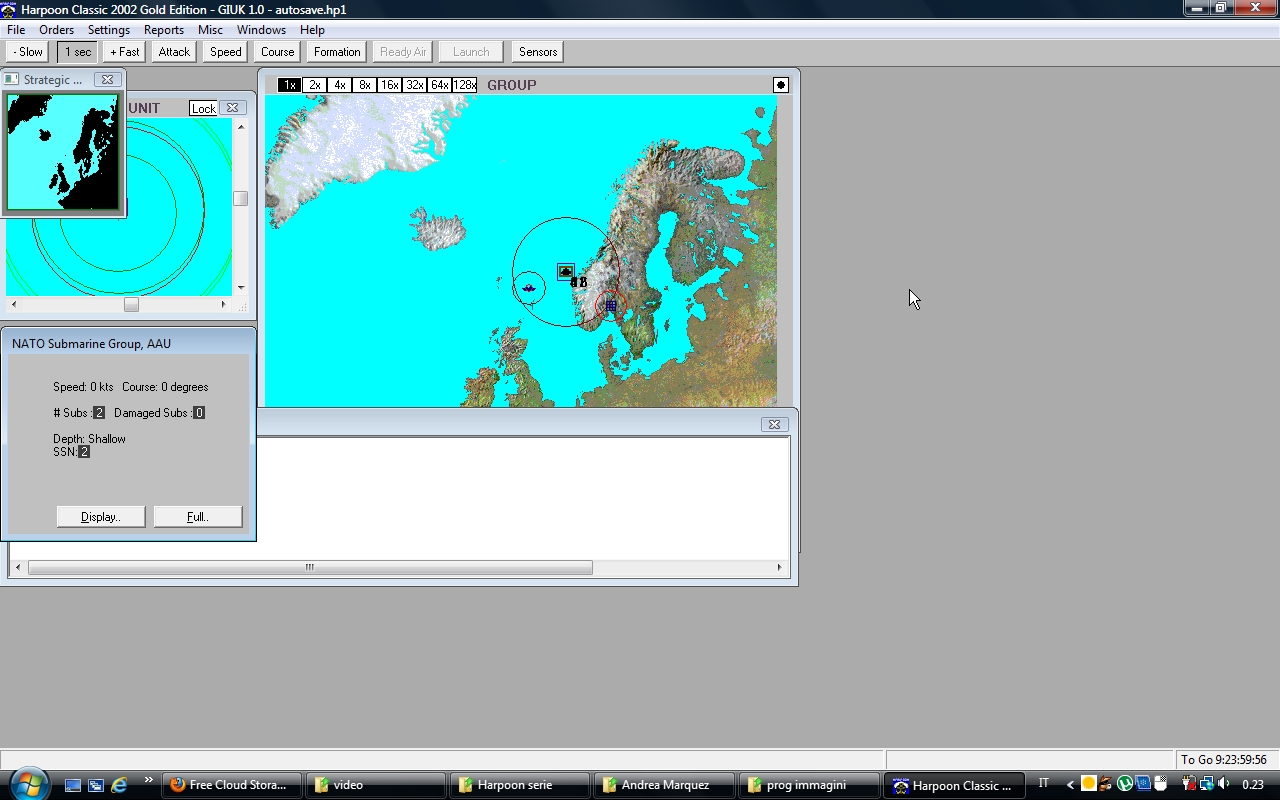
Task: Click the Formation toolbar button
Action: tap(337, 52)
